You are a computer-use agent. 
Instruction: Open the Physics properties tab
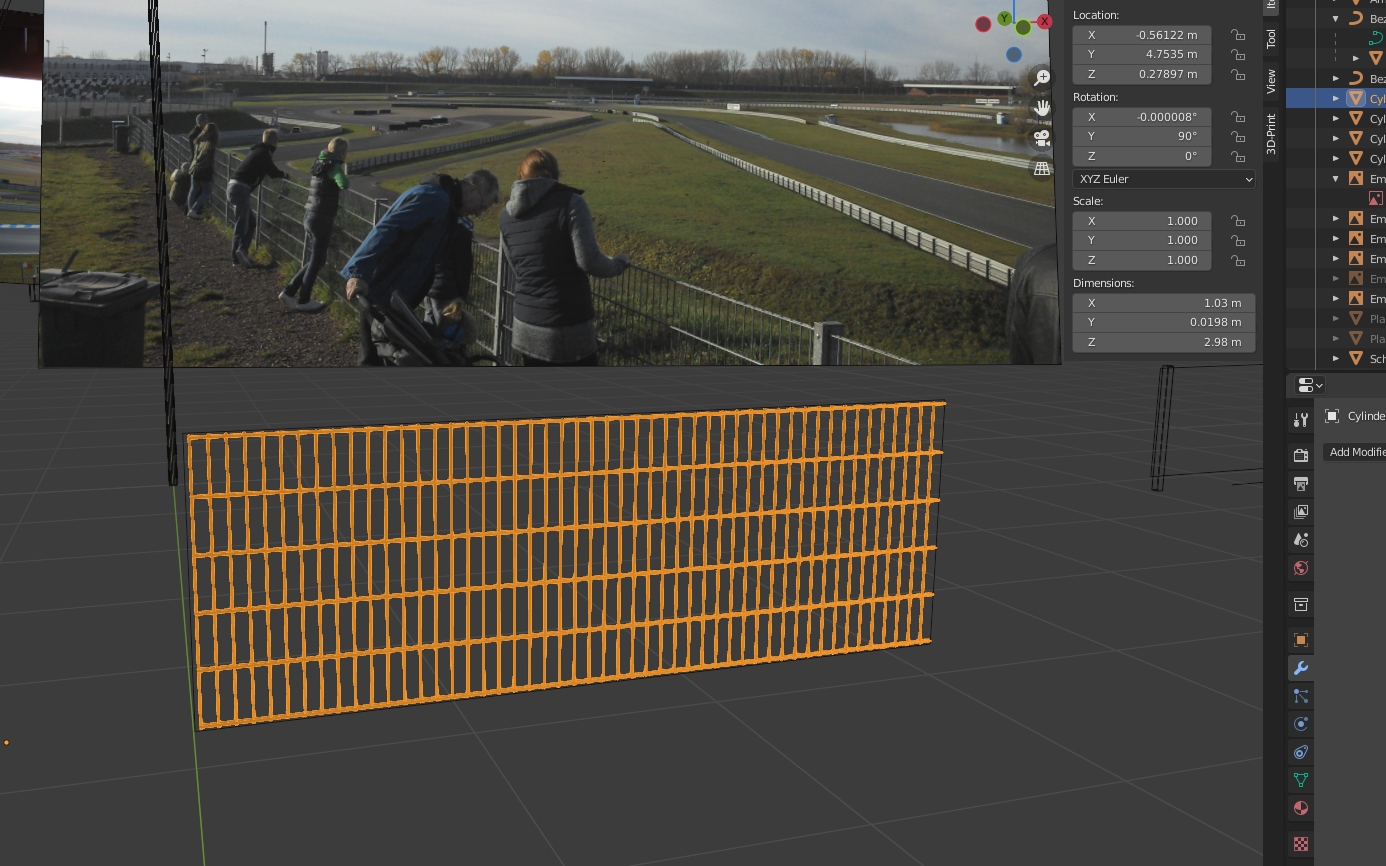1301,724
